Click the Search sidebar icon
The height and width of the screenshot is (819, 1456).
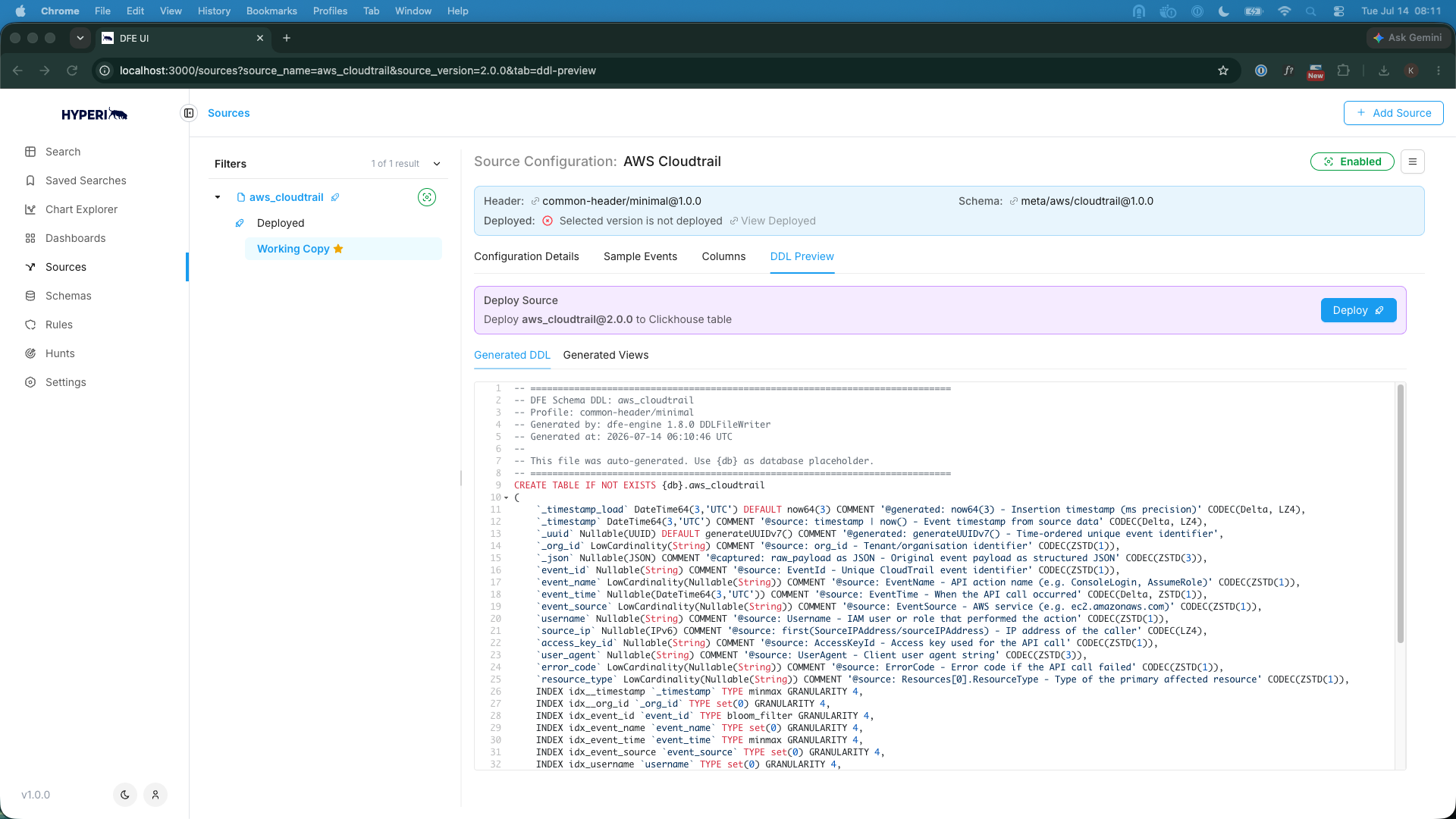pos(30,152)
